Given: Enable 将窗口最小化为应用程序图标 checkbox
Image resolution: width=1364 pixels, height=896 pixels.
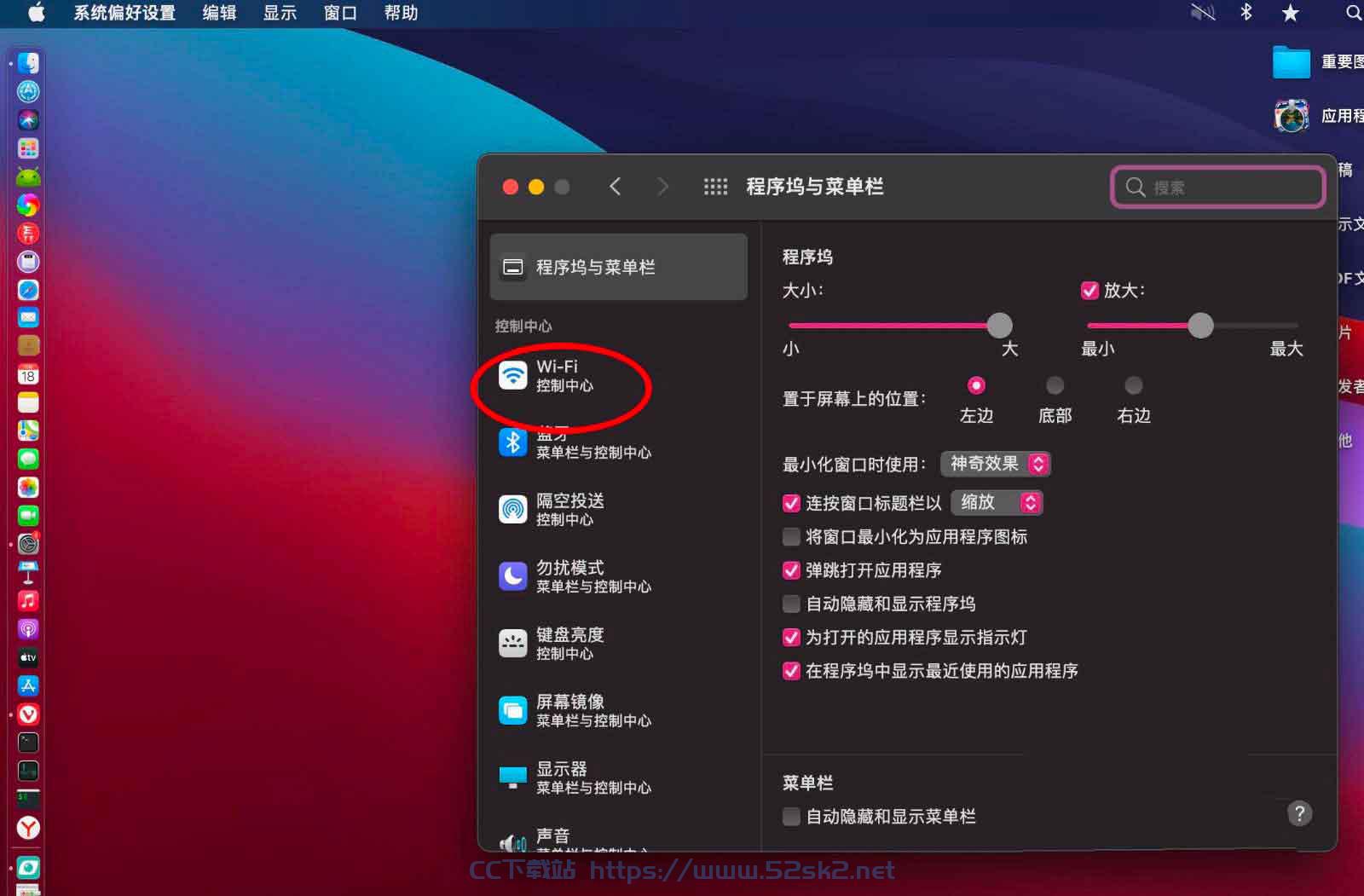Looking at the screenshot, I should (x=791, y=536).
